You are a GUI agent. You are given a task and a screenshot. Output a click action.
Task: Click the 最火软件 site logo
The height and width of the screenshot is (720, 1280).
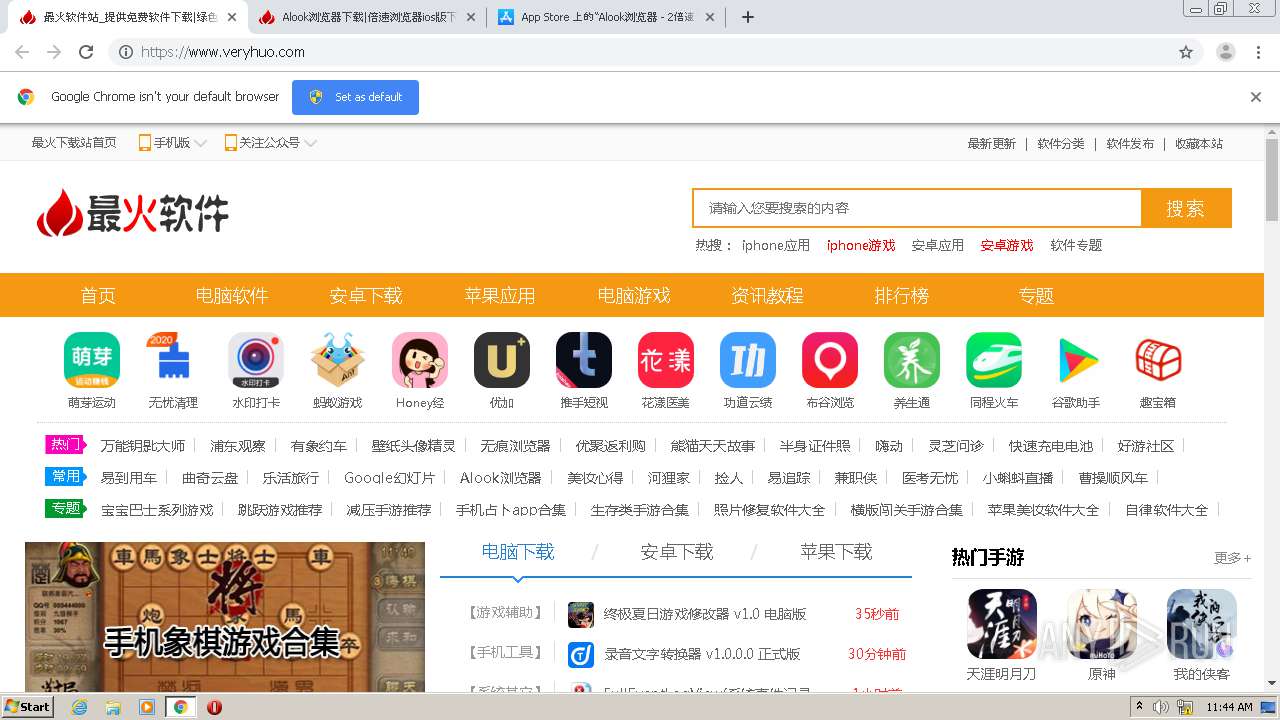click(x=133, y=212)
